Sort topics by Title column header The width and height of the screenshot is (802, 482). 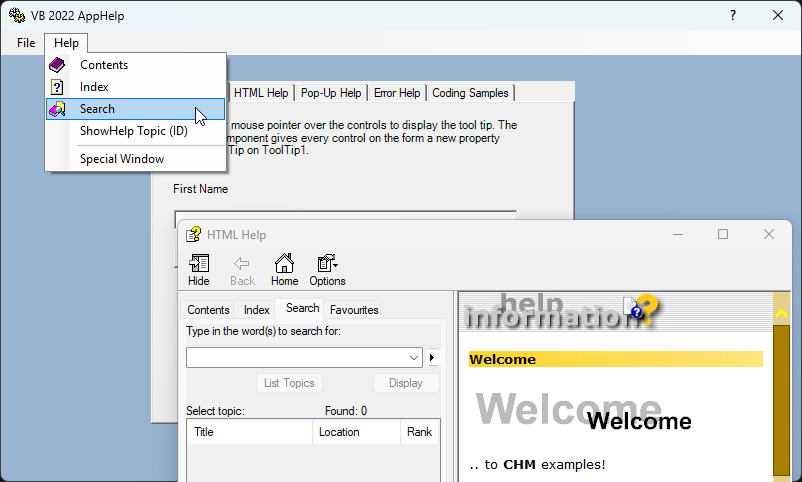[250, 432]
